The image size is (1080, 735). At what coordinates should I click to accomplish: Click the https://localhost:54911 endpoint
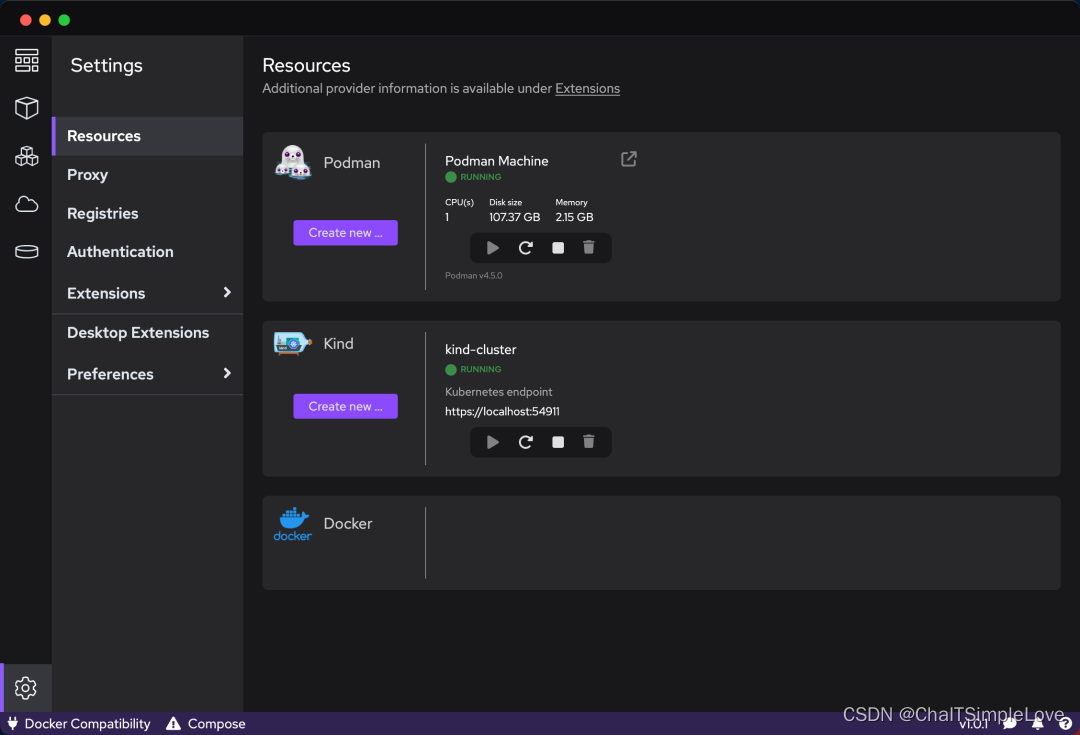coord(502,411)
